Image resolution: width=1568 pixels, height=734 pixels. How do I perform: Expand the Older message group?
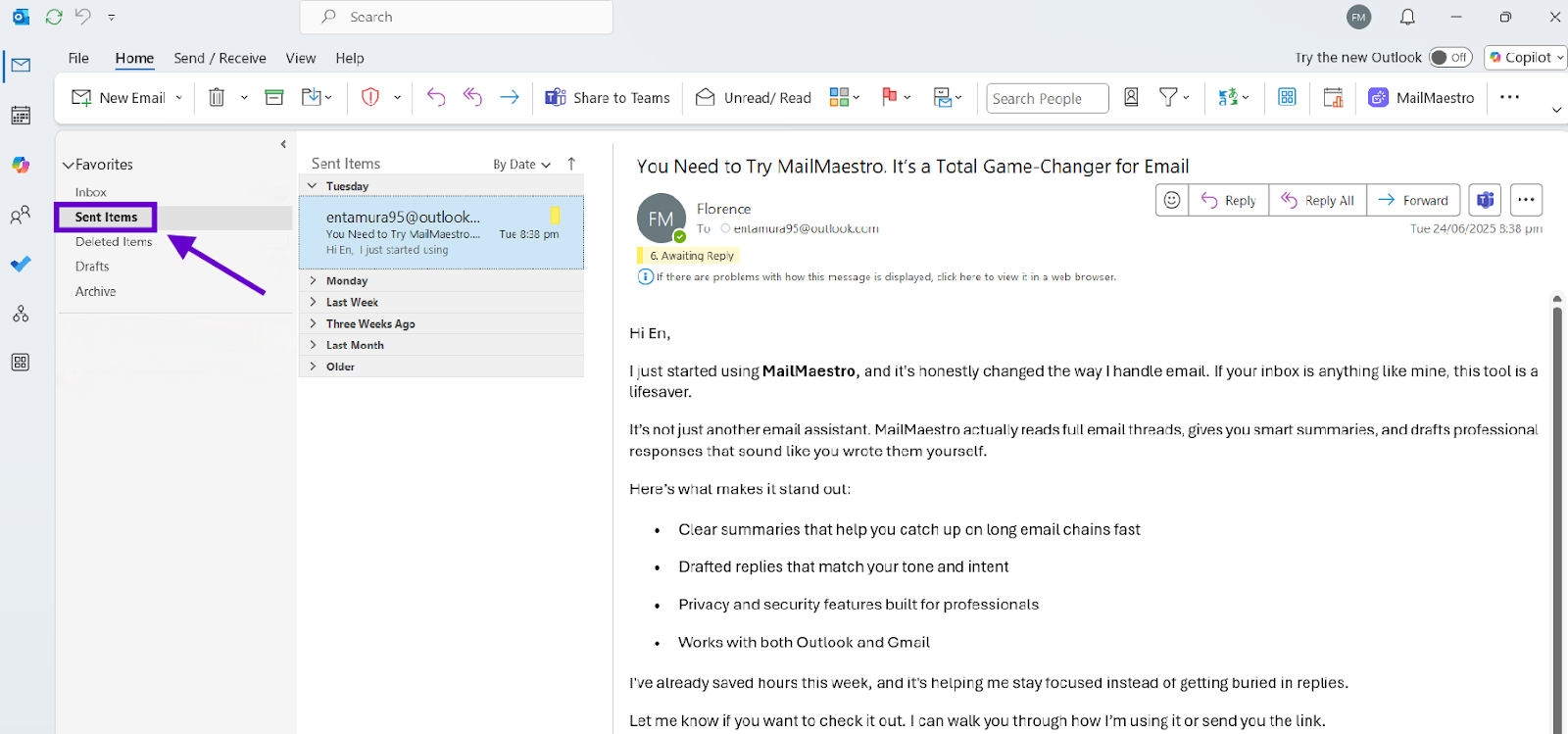coord(313,367)
